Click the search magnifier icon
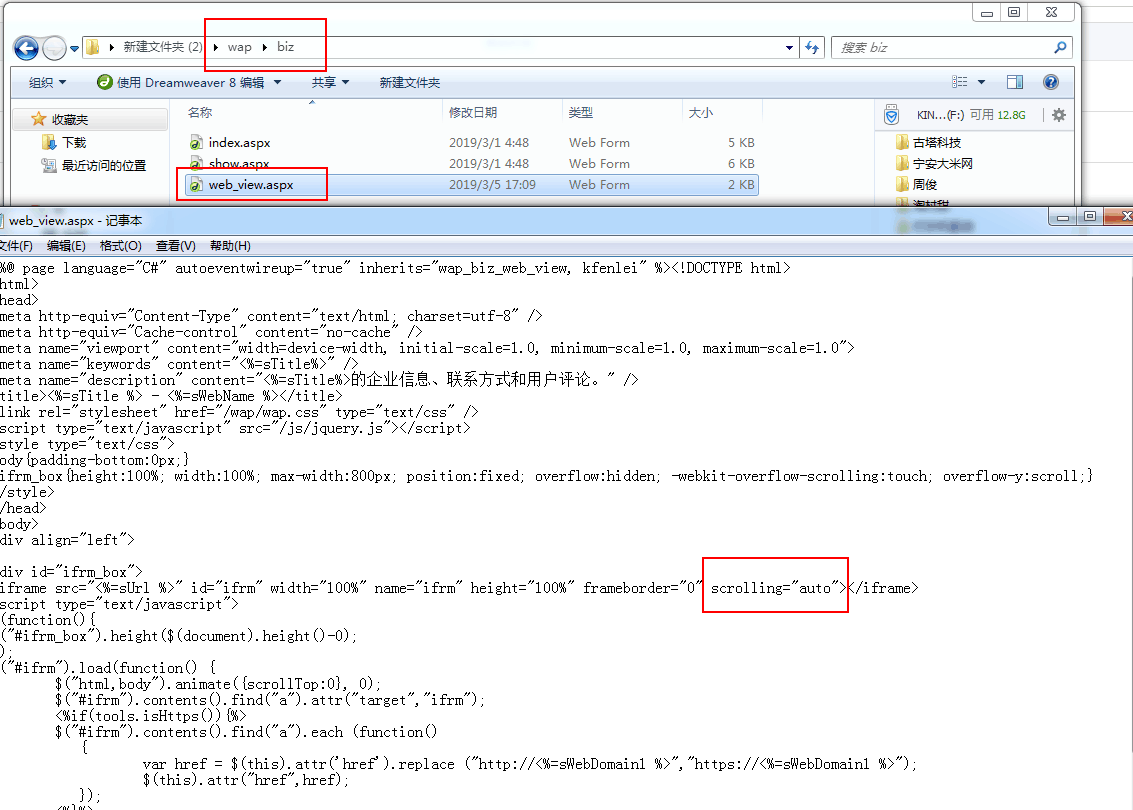 point(1060,47)
